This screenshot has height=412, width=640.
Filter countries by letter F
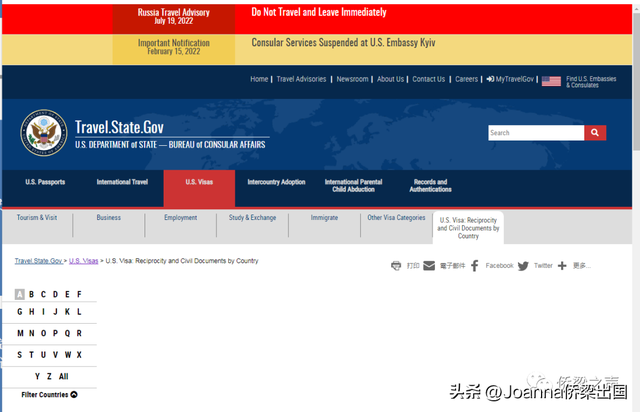coord(79,294)
